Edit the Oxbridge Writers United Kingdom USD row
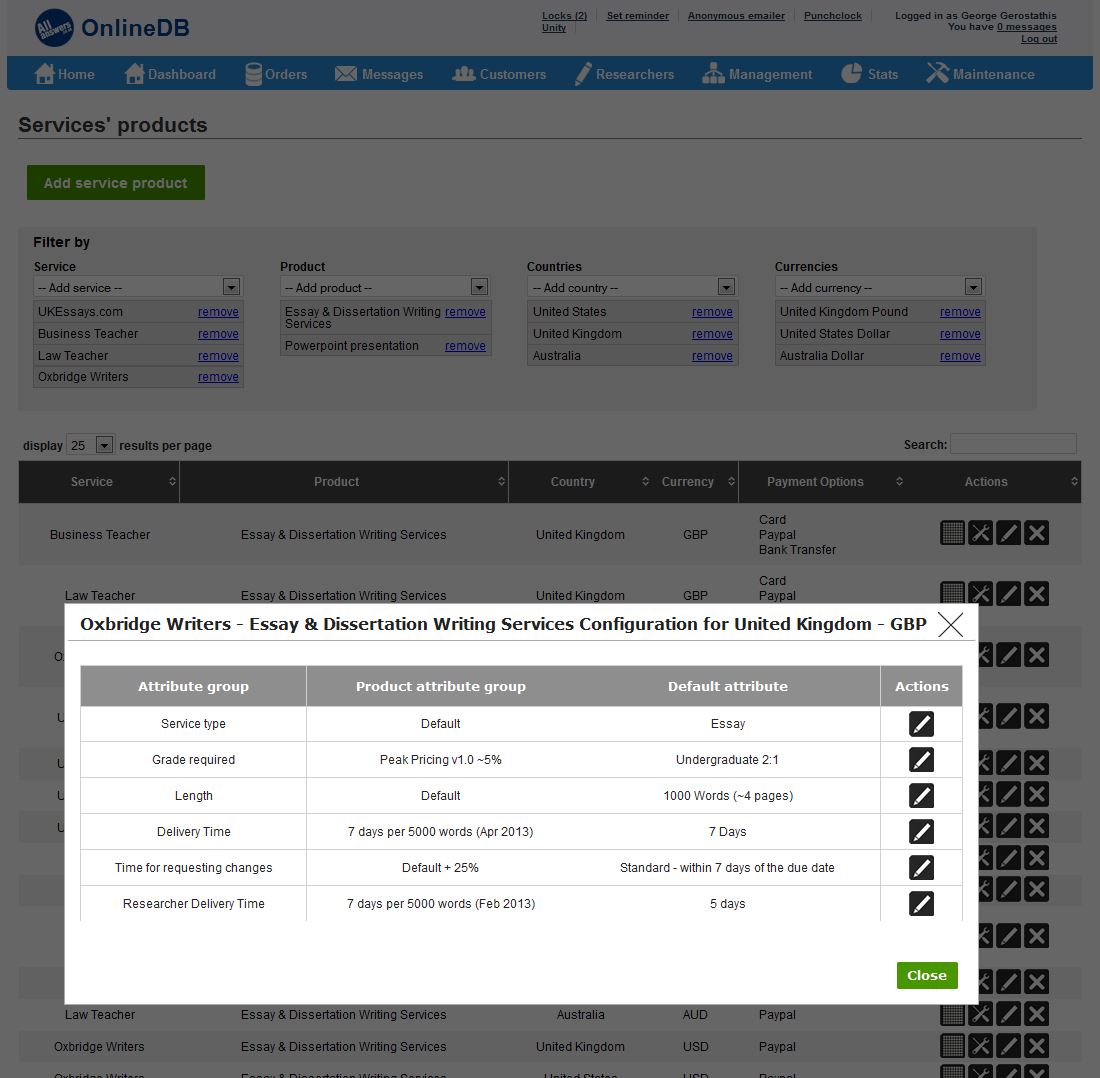The height and width of the screenshot is (1078, 1100). [x=1008, y=1046]
